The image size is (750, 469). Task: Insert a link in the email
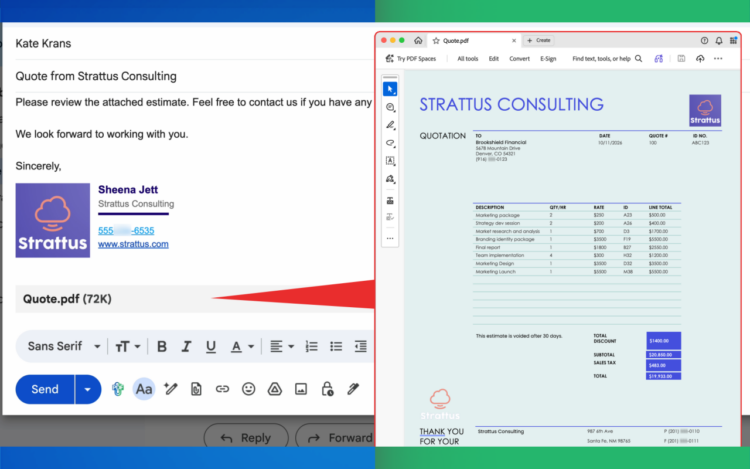222,389
